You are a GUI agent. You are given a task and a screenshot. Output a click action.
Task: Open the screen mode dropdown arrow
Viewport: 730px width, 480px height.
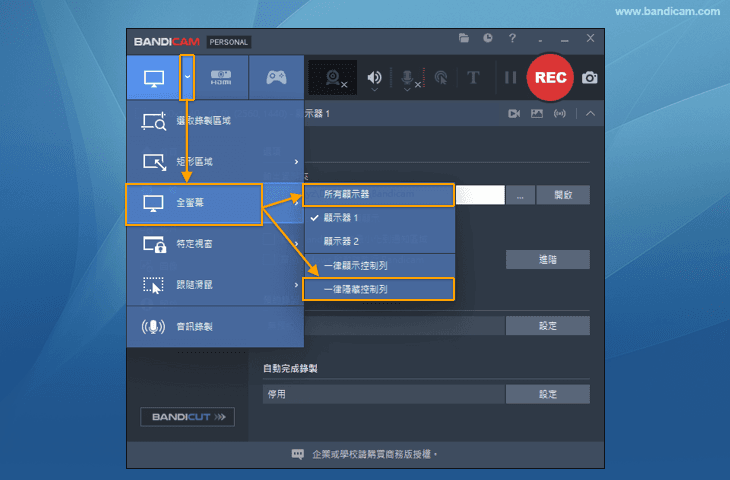(x=187, y=77)
